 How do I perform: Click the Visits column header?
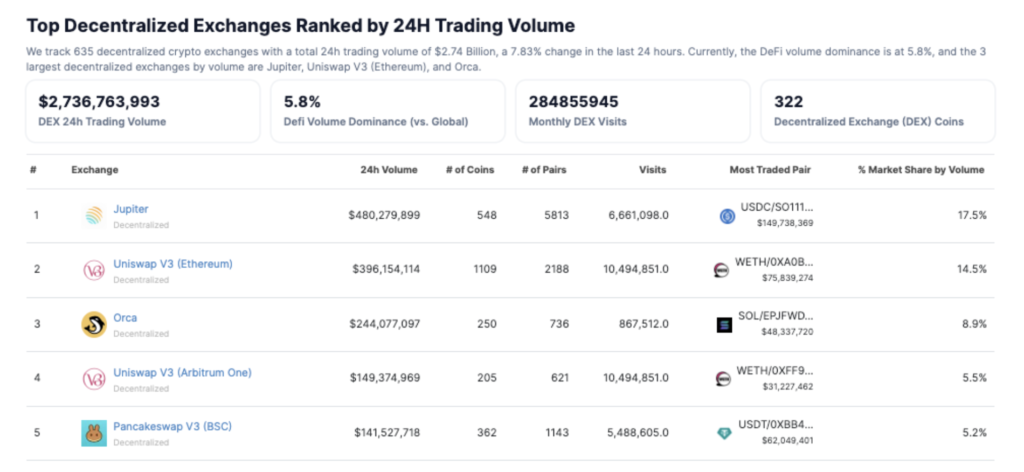652,170
